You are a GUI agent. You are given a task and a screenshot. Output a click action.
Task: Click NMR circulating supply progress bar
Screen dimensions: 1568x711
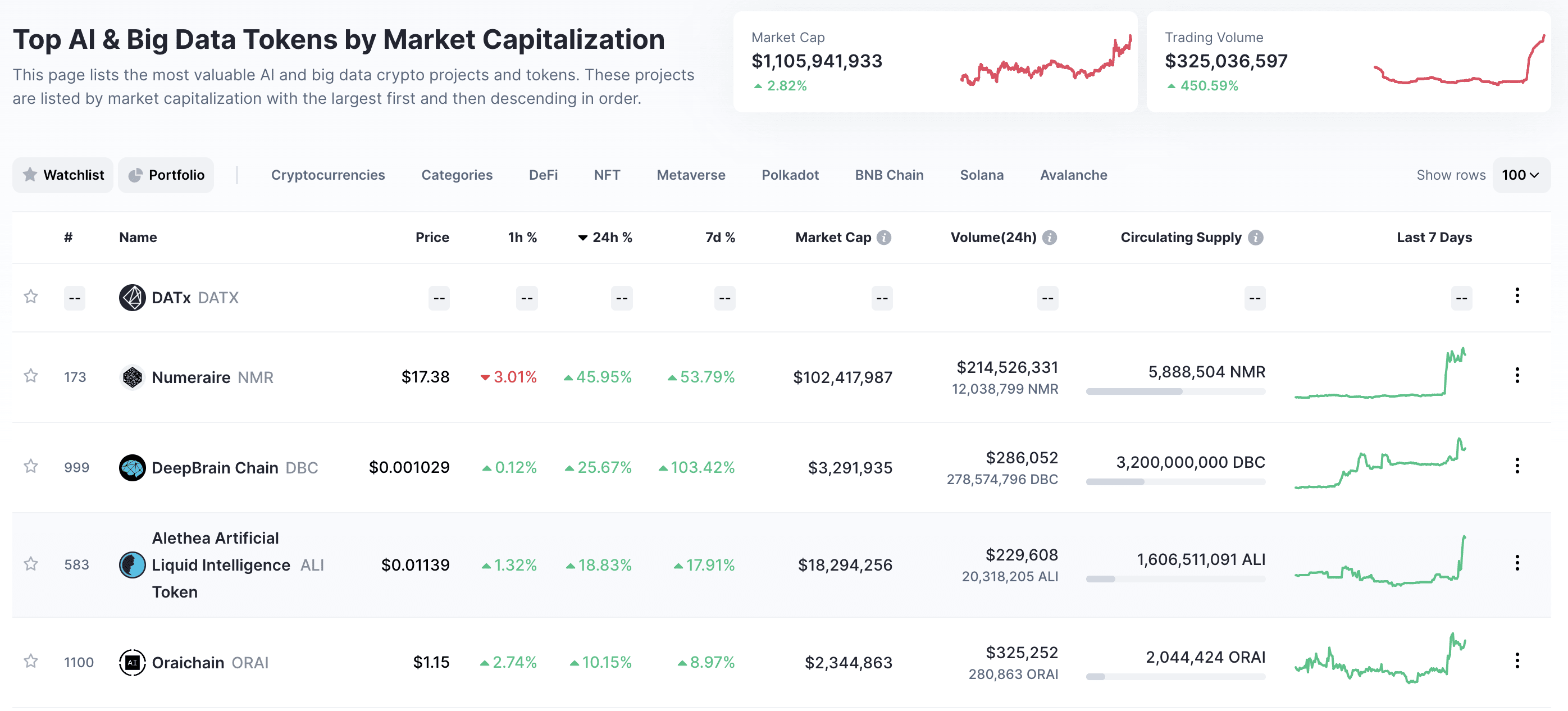[x=1175, y=391]
